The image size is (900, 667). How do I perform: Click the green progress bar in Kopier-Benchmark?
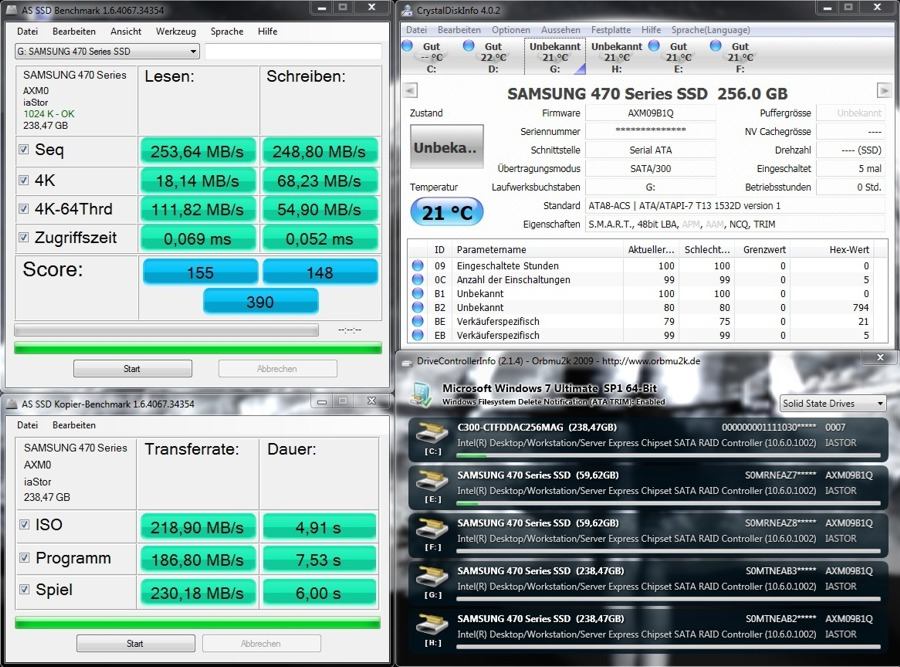click(197, 623)
